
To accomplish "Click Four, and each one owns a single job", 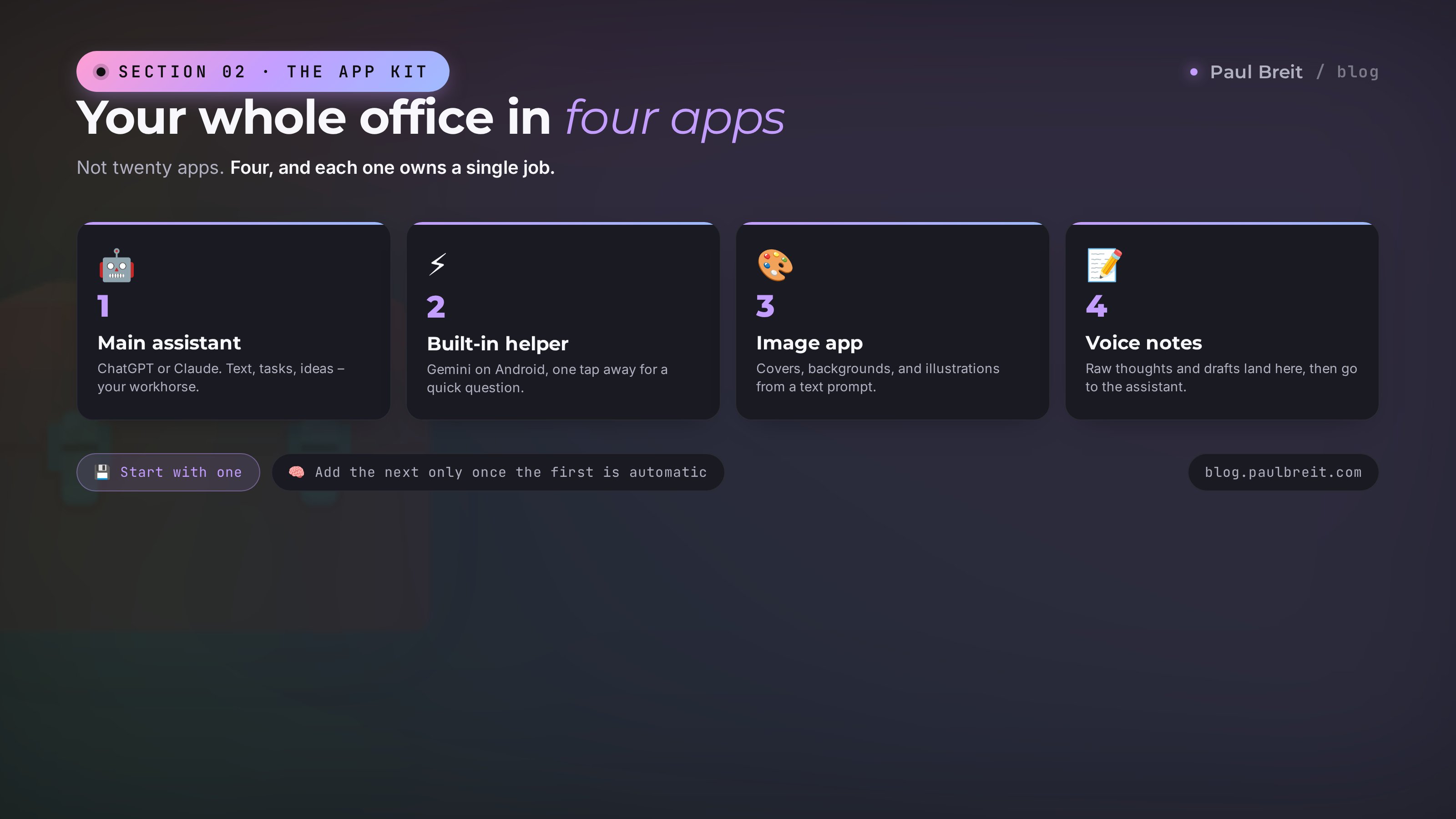I will click(x=392, y=168).
